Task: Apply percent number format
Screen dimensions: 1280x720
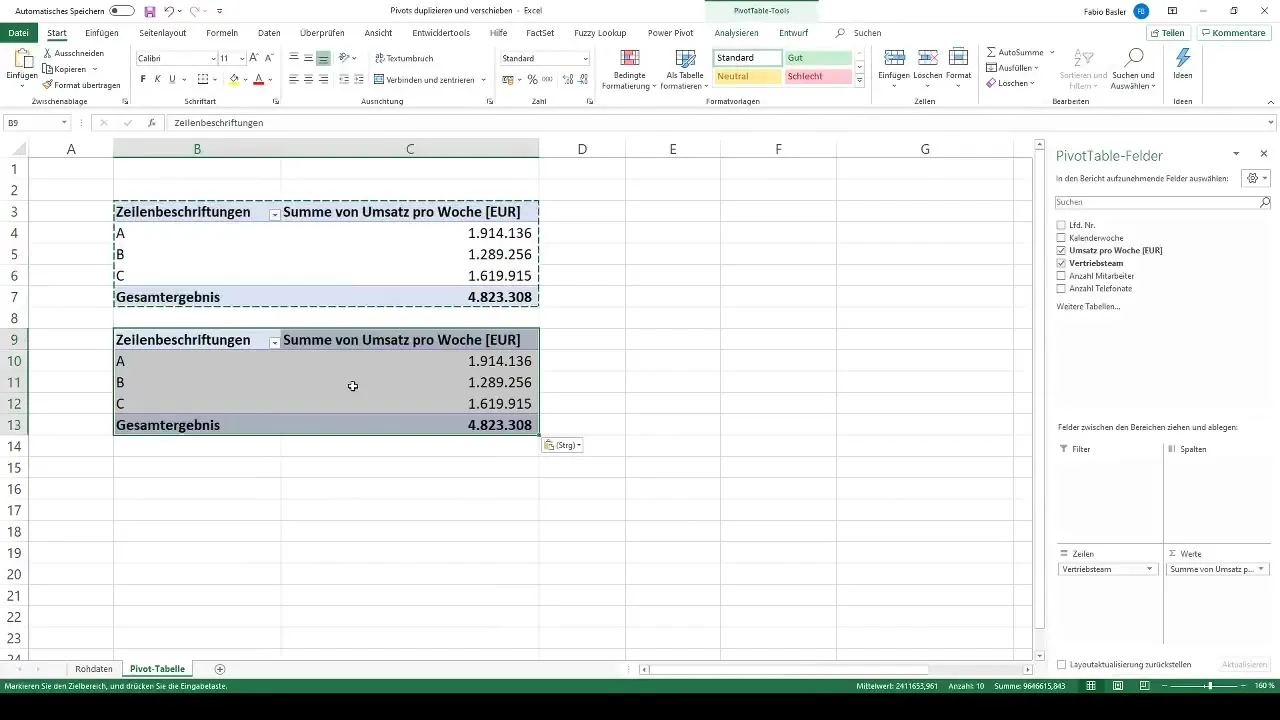Action: (x=532, y=79)
